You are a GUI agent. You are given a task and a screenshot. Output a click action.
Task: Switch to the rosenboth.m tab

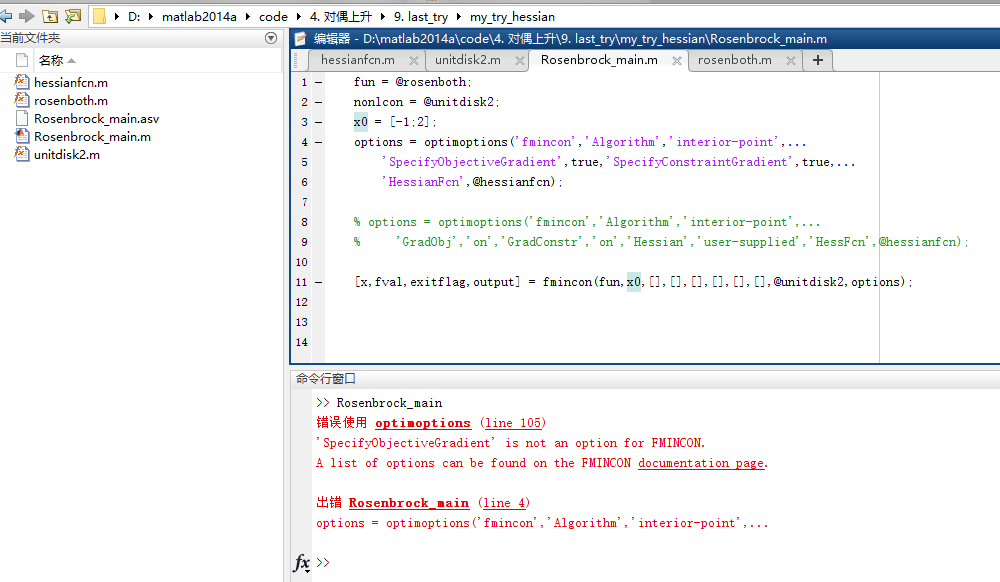point(734,60)
